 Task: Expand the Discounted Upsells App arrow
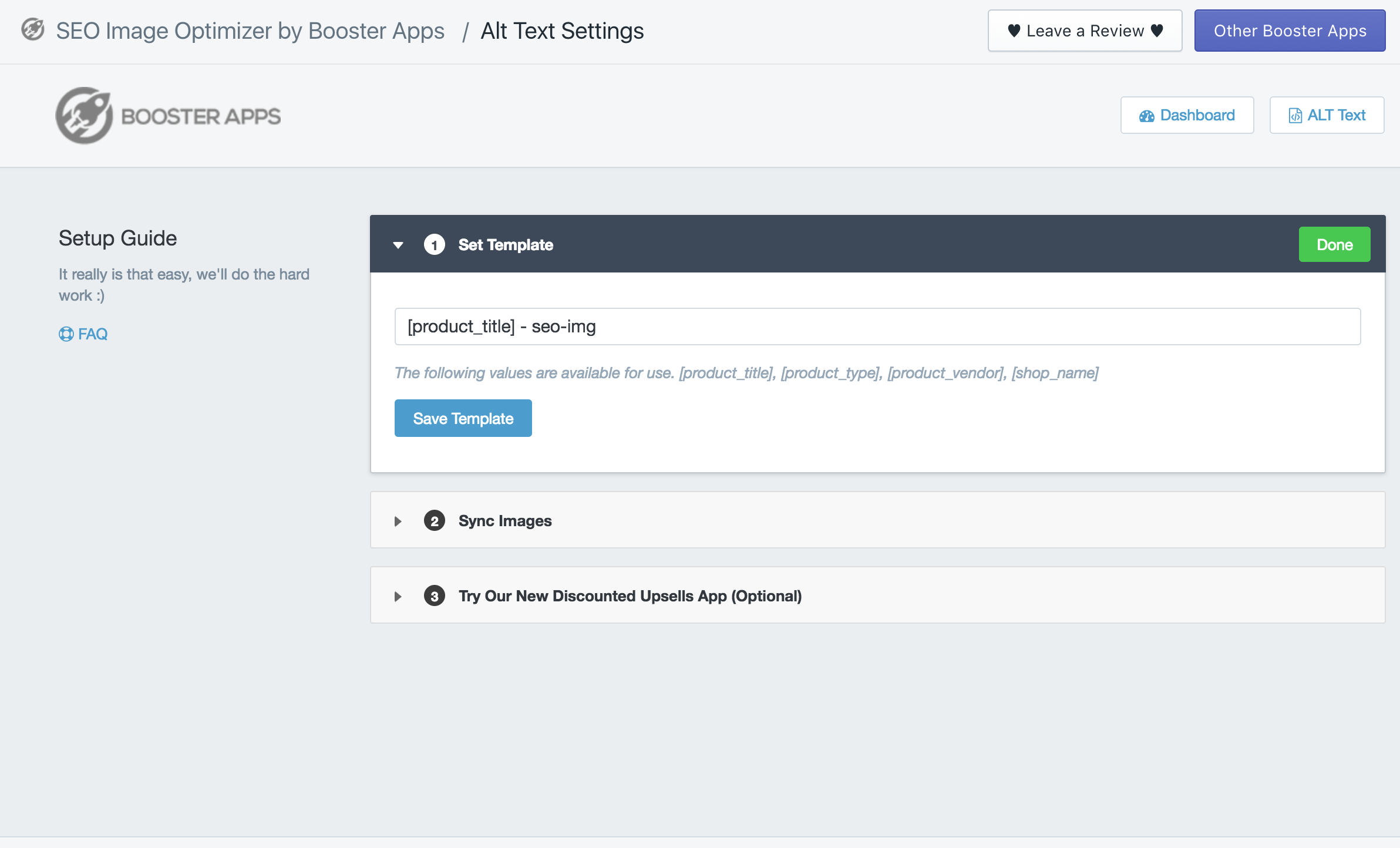(398, 596)
